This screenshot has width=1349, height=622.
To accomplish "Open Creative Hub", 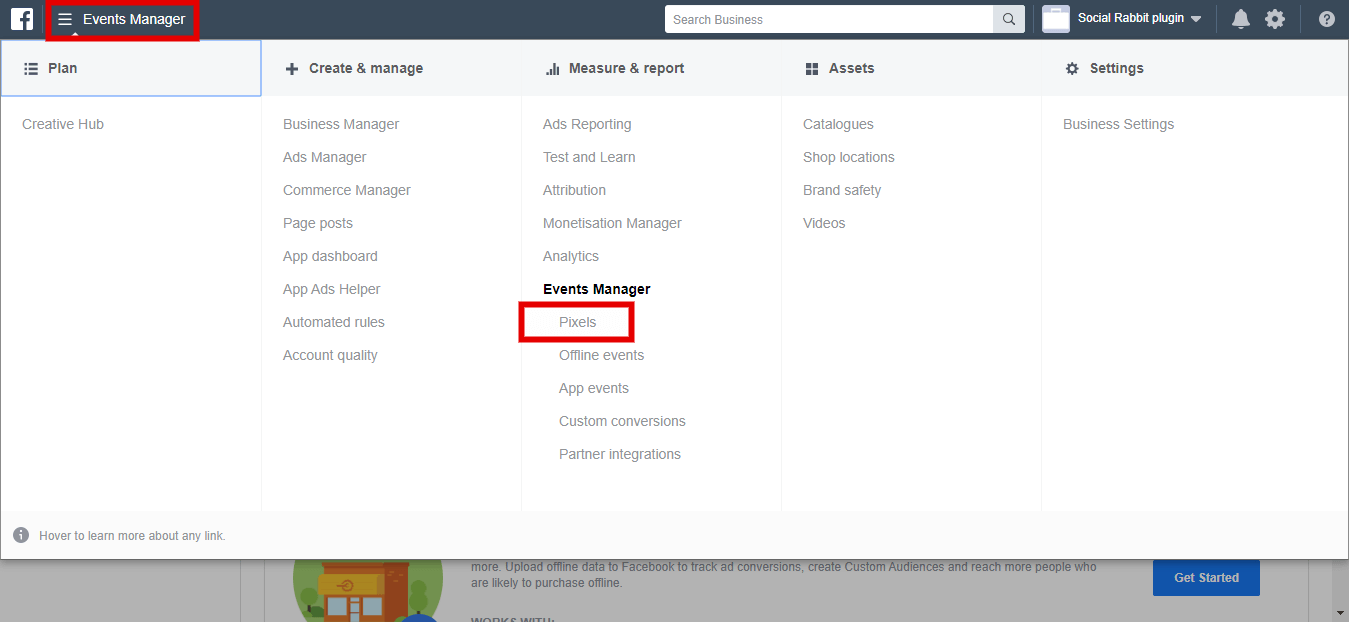I will (63, 124).
